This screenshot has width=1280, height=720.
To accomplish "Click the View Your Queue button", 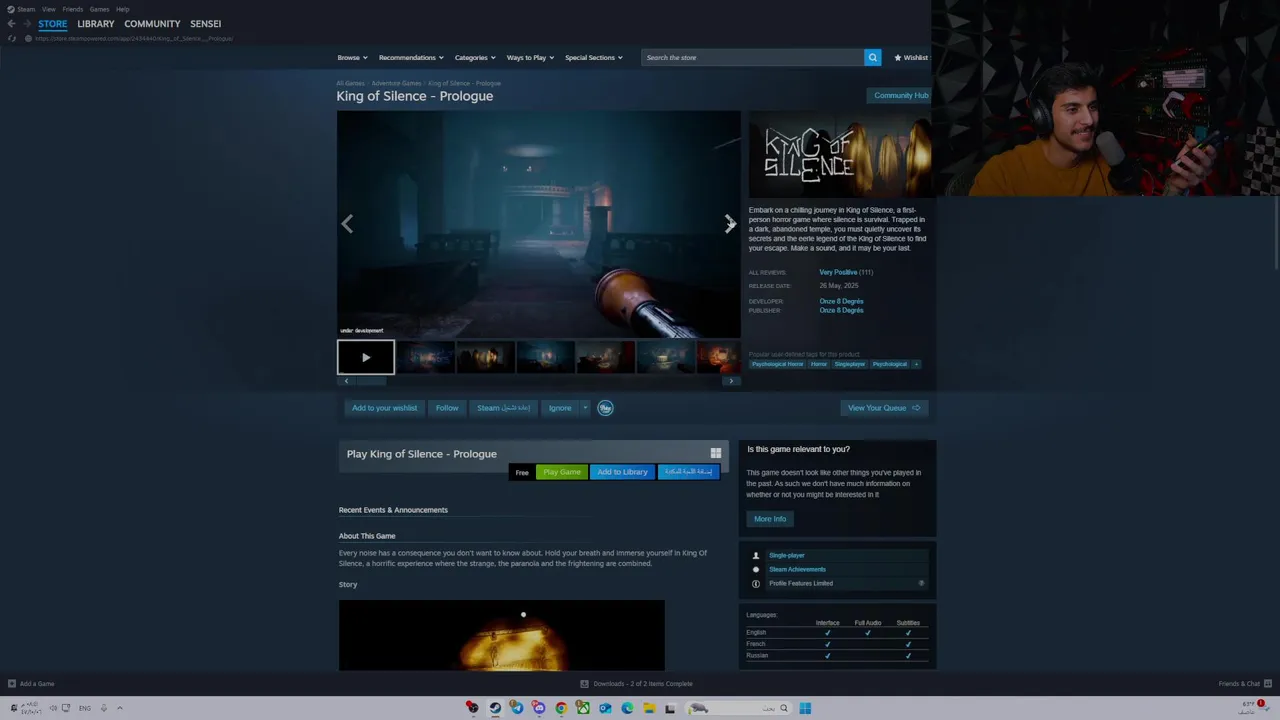I will tap(884, 408).
